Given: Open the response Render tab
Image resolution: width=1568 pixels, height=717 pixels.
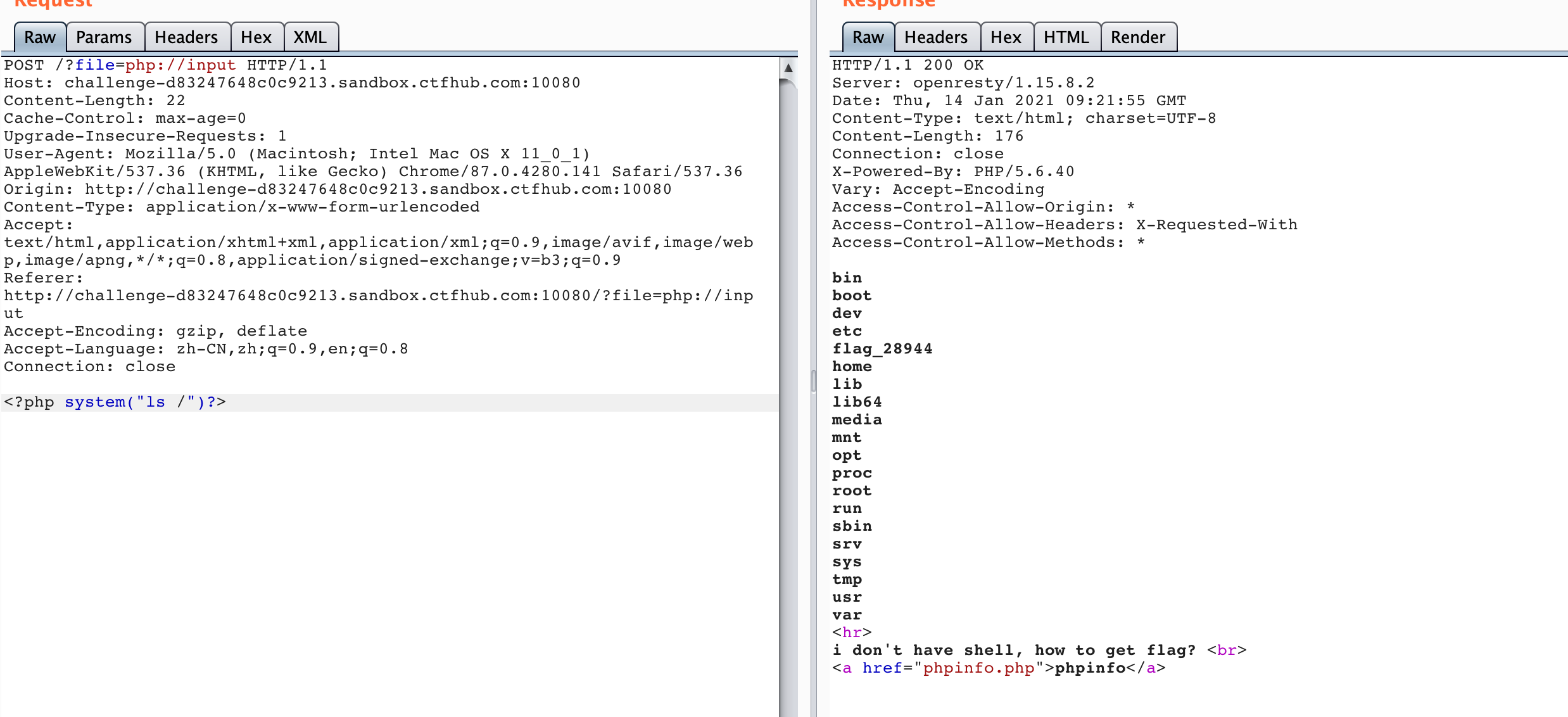Looking at the screenshot, I should [1137, 37].
